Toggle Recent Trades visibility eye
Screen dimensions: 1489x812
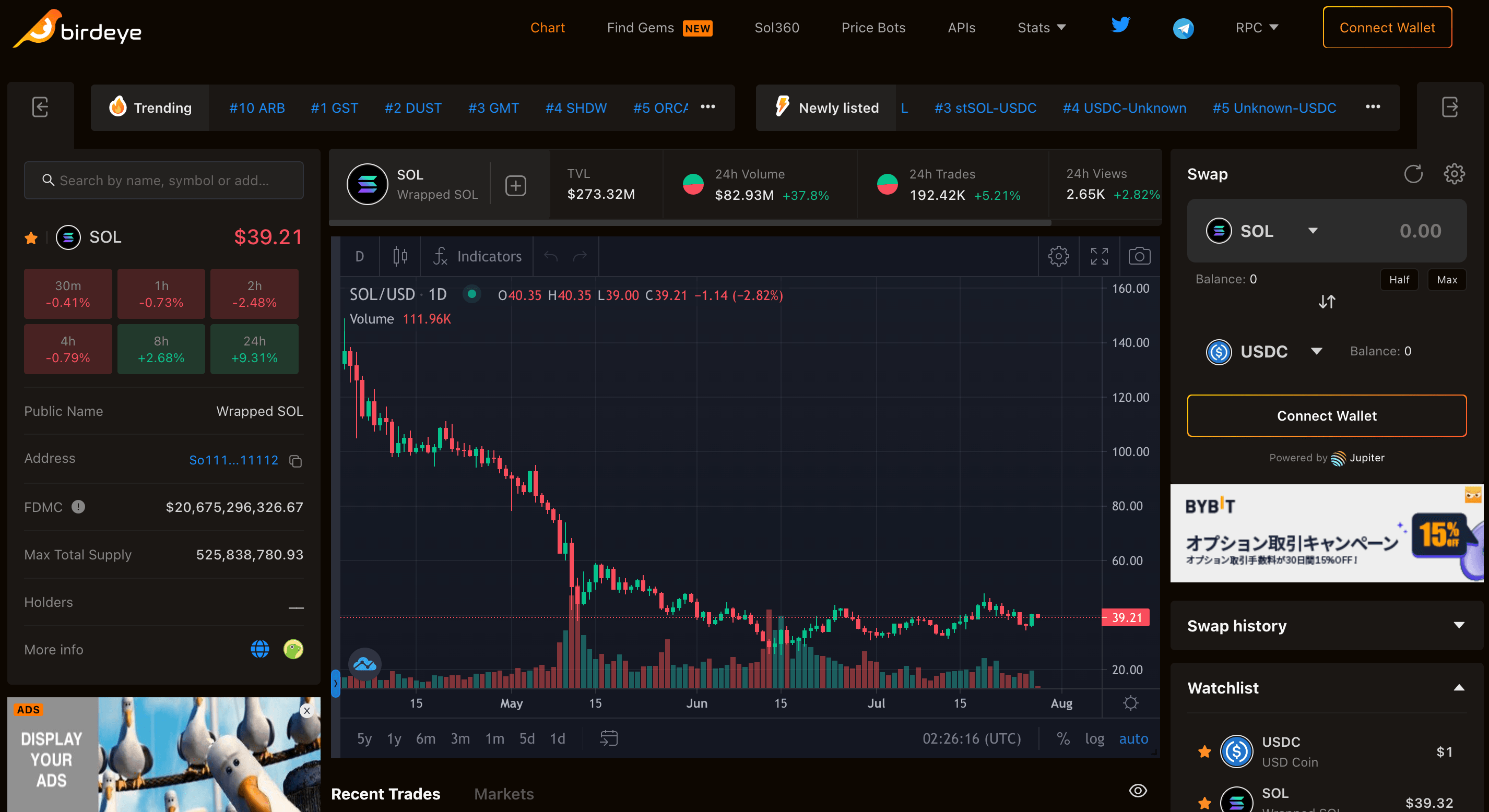[x=1138, y=791]
